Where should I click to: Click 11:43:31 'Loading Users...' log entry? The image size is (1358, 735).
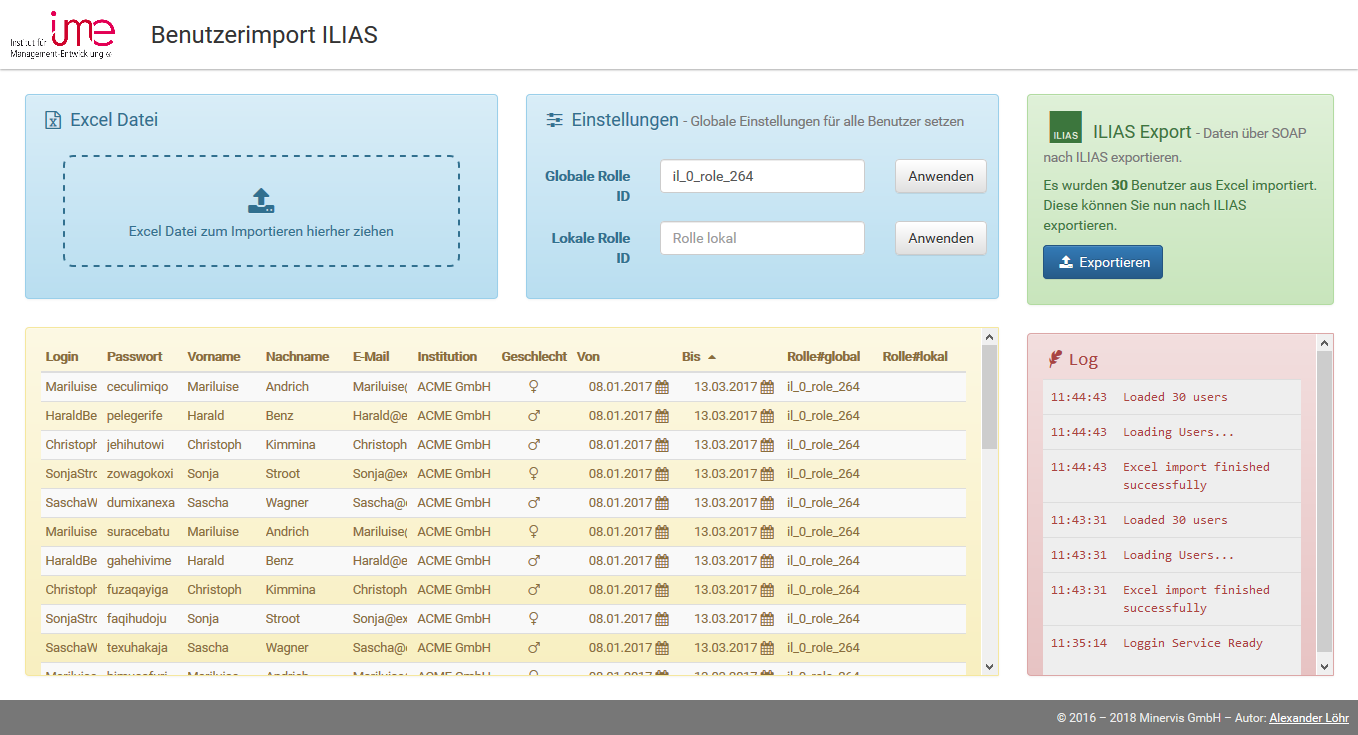click(x=1172, y=555)
